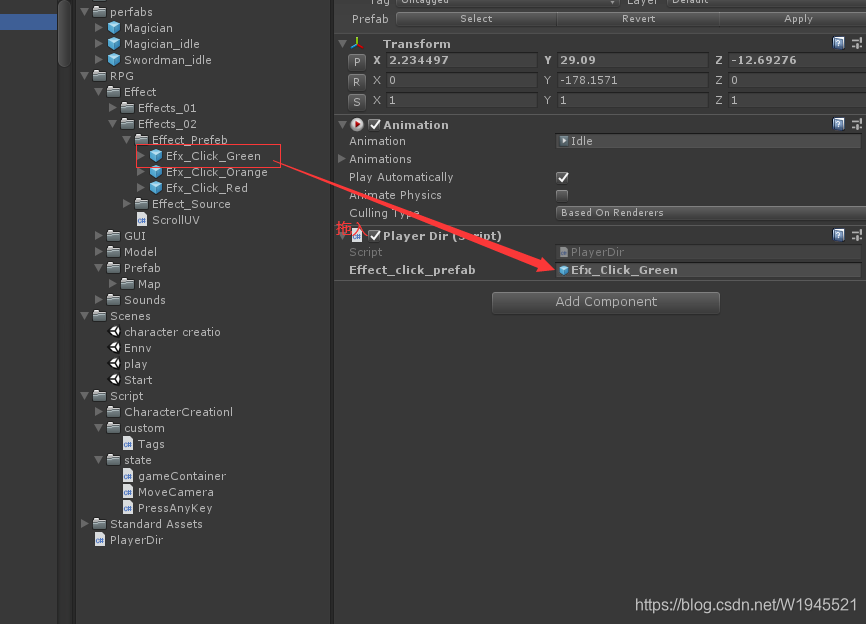Click the play scene Unity icon
The width and height of the screenshot is (866, 624).
(x=114, y=364)
